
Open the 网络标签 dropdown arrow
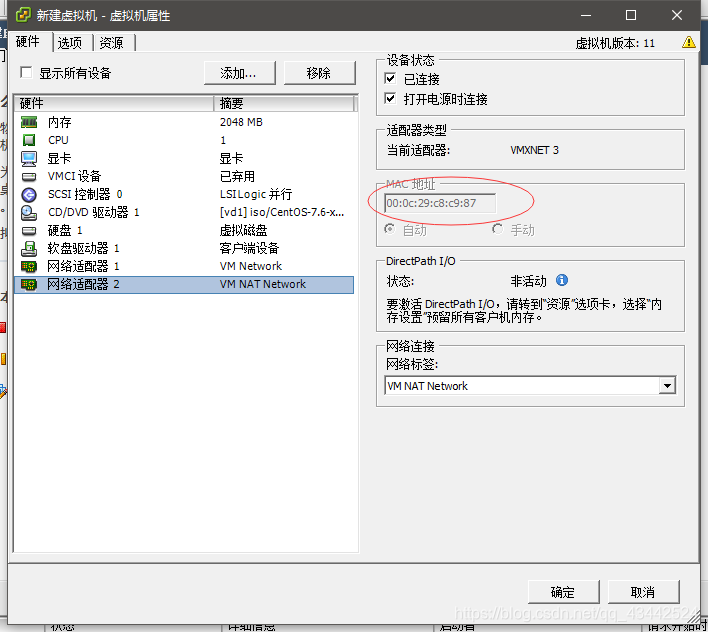(x=667, y=386)
